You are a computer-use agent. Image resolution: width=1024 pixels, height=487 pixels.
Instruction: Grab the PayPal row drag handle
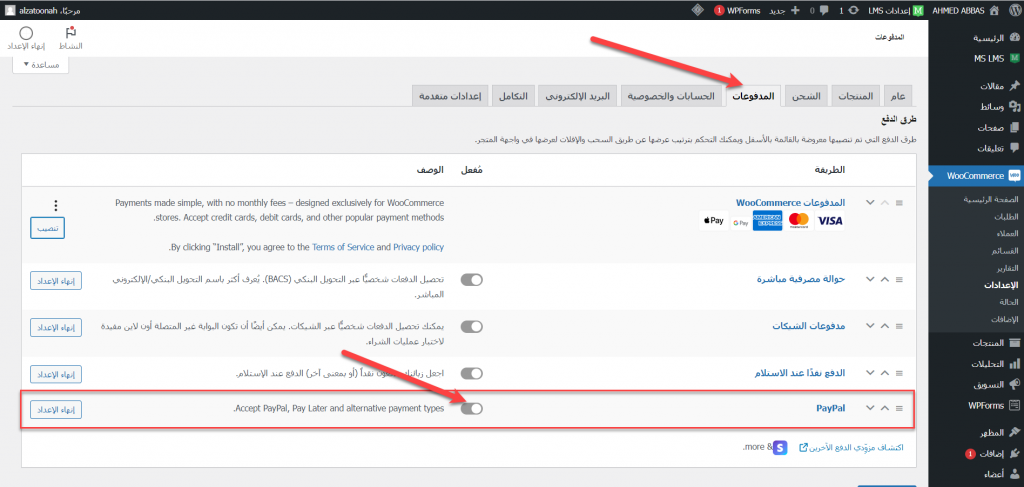[899, 408]
